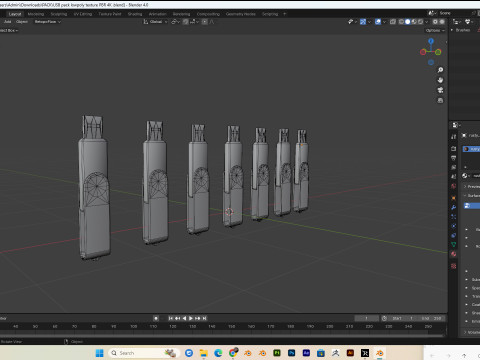Add a workspace with the plus button
Image resolution: width=480 pixels, height=360 pixels.
point(284,14)
